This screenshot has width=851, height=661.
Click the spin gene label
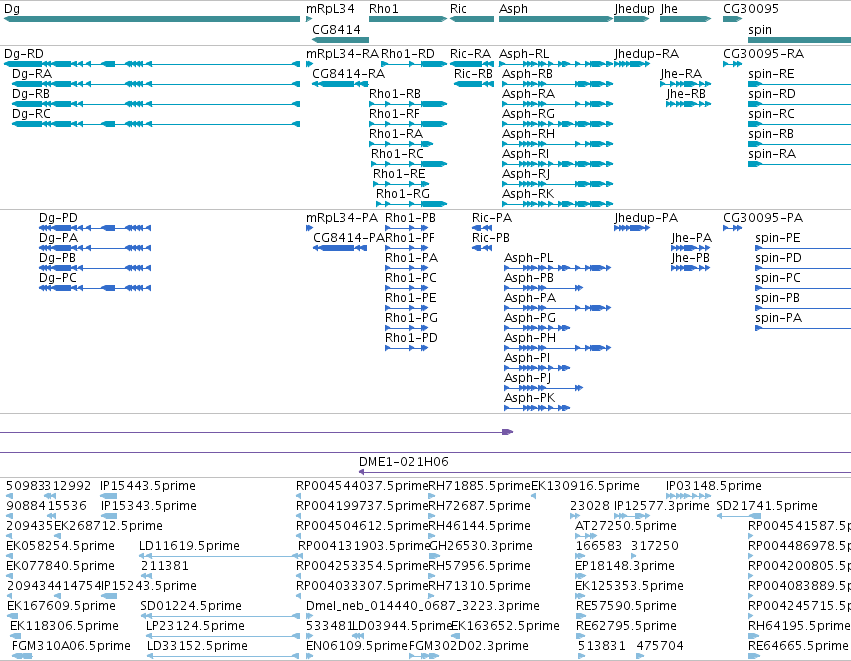760,30
